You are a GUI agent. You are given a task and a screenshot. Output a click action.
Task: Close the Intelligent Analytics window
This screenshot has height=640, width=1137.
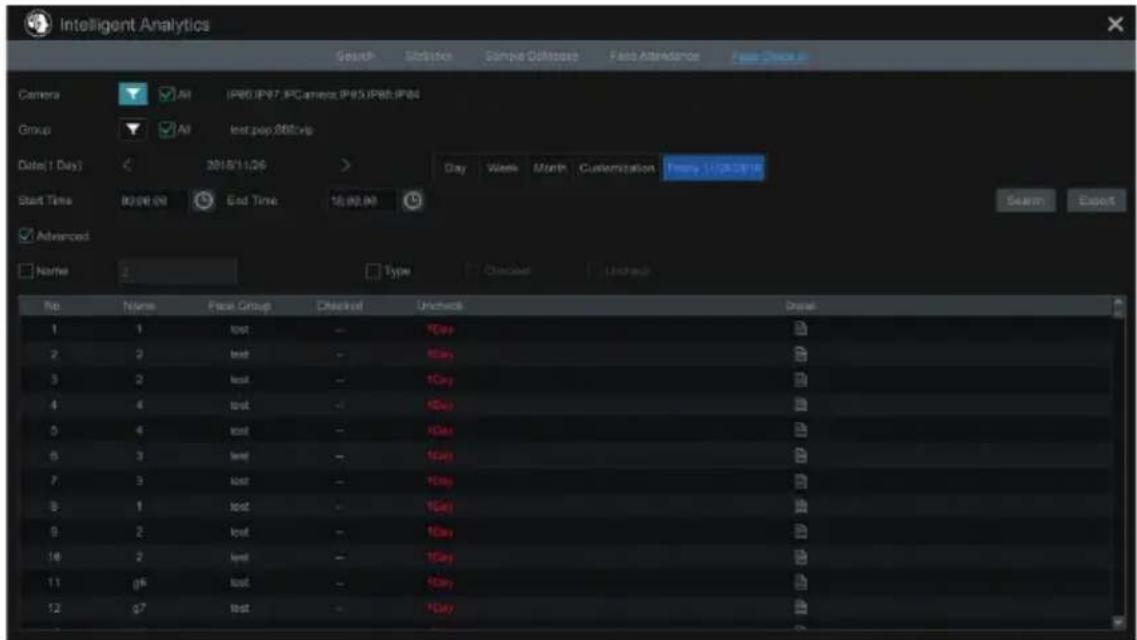(x=1115, y=25)
